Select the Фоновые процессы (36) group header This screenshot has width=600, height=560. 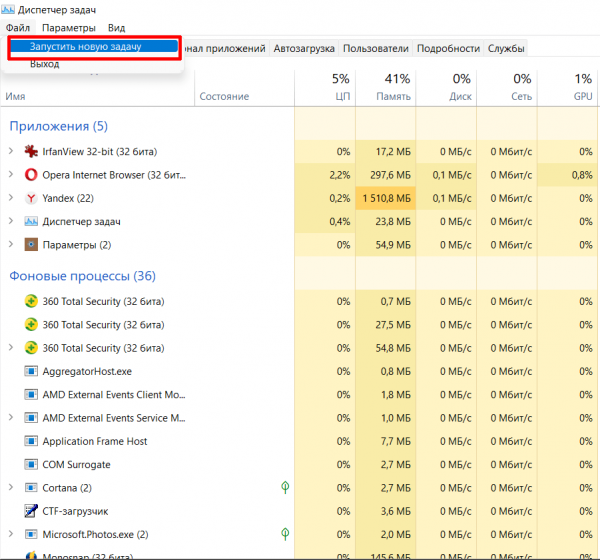(82, 276)
